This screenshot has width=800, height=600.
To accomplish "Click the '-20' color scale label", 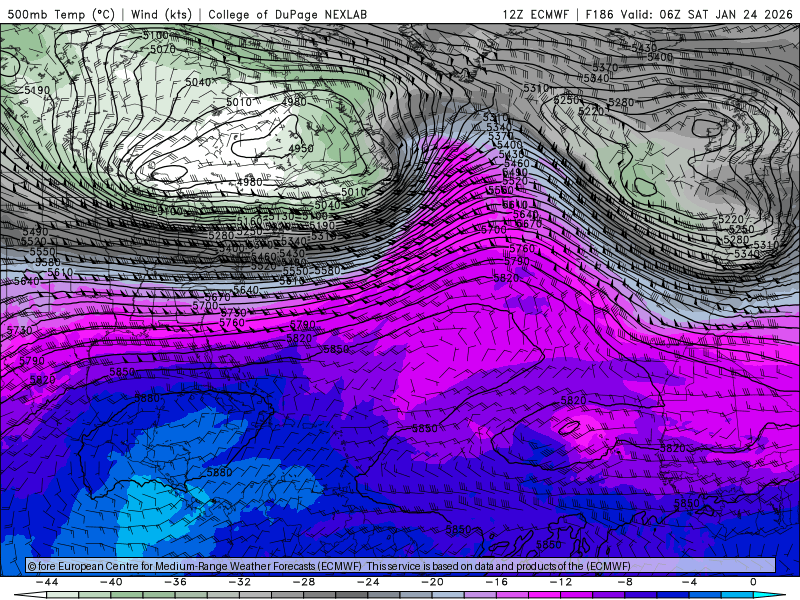I will pos(432,582).
